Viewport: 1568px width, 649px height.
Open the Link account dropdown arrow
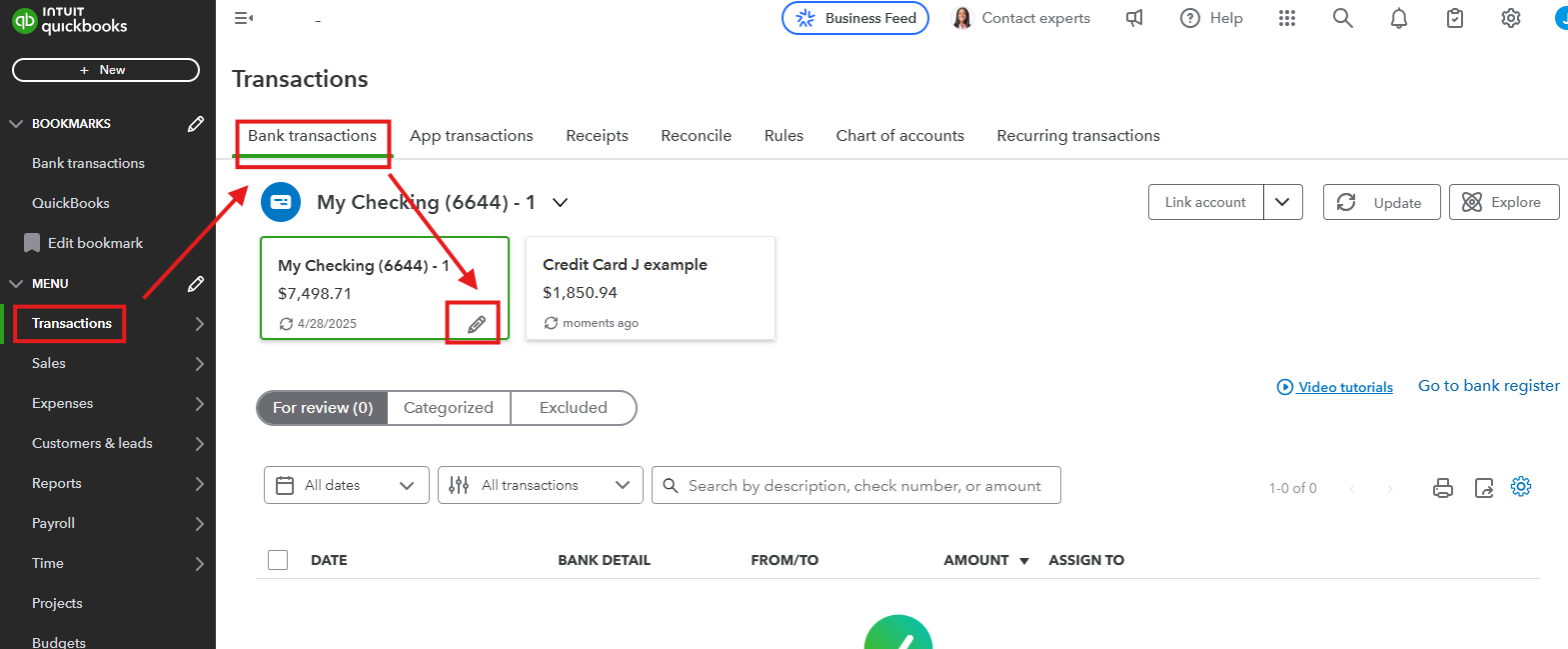(1283, 202)
